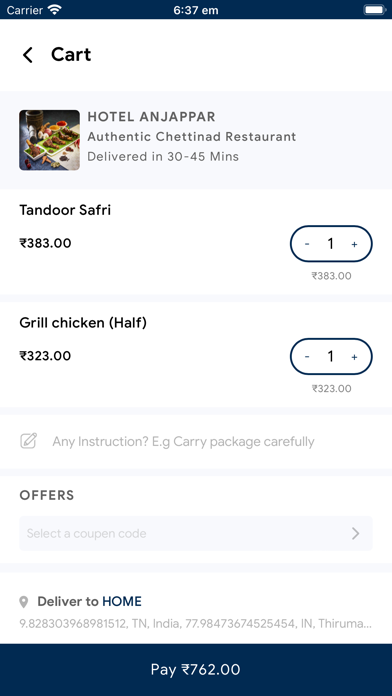Image resolution: width=392 pixels, height=696 pixels.
Task: Tap the Tandoor Safri quantity number
Action: [x=330, y=244]
